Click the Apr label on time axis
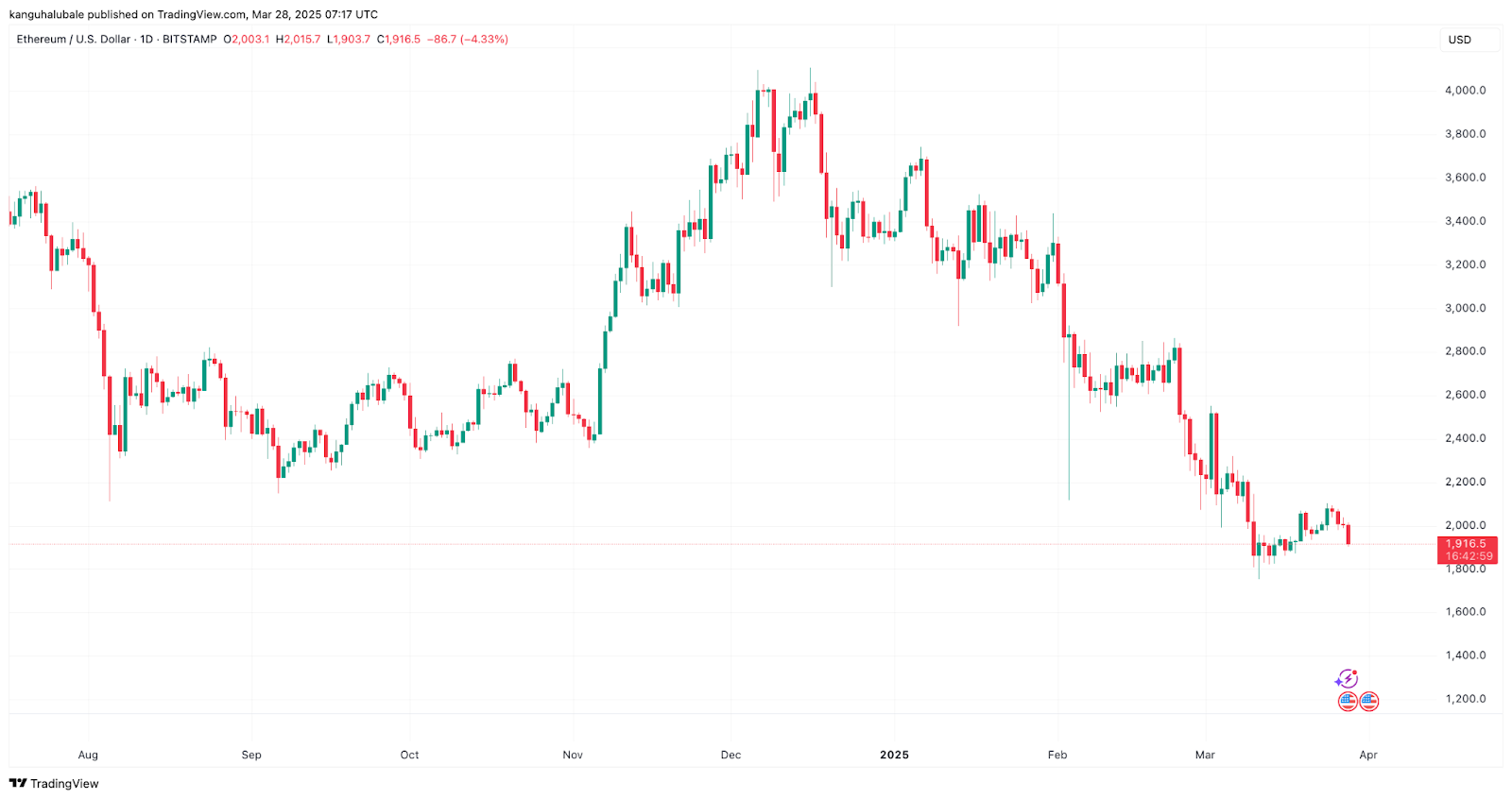The image size is (1512, 799). pos(1367,755)
